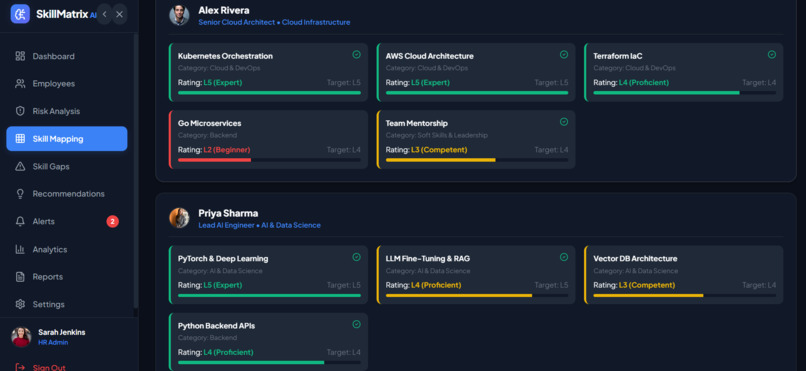Screen dimensions: 806x371
Task: Click the Reports document icon
Action: (20, 277)
